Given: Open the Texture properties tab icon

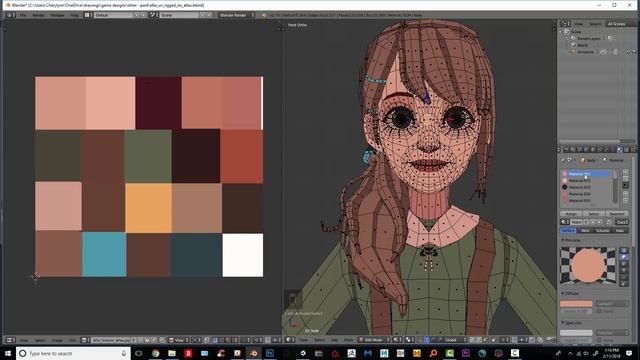Looking at the screenshot, I should coord(627,150).
